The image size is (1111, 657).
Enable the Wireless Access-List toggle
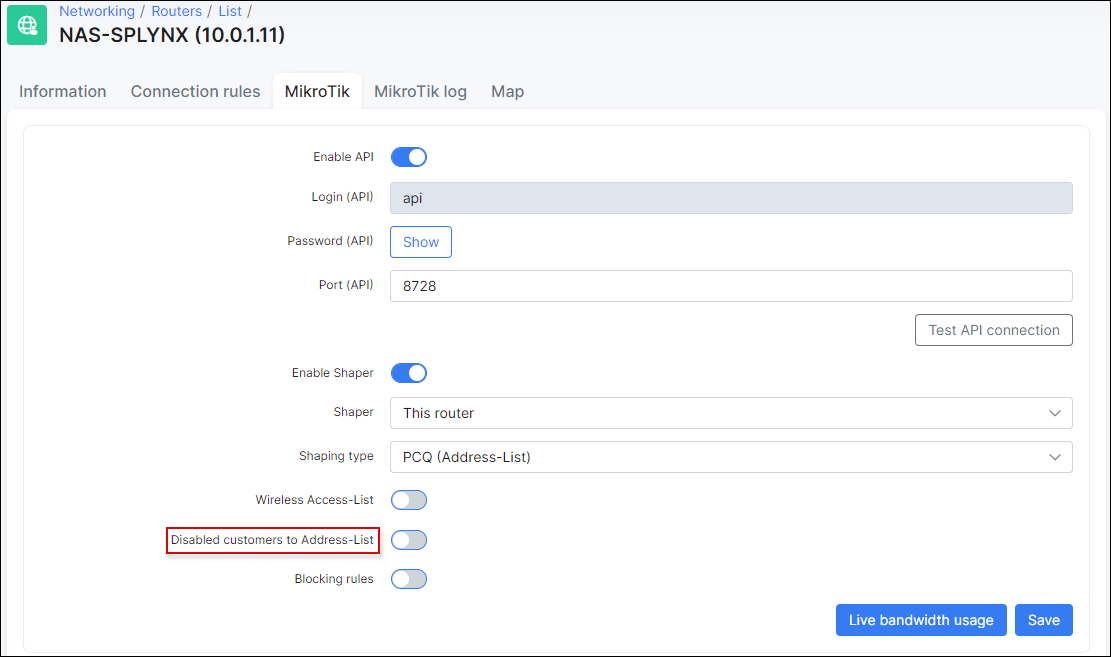point(408,500)
